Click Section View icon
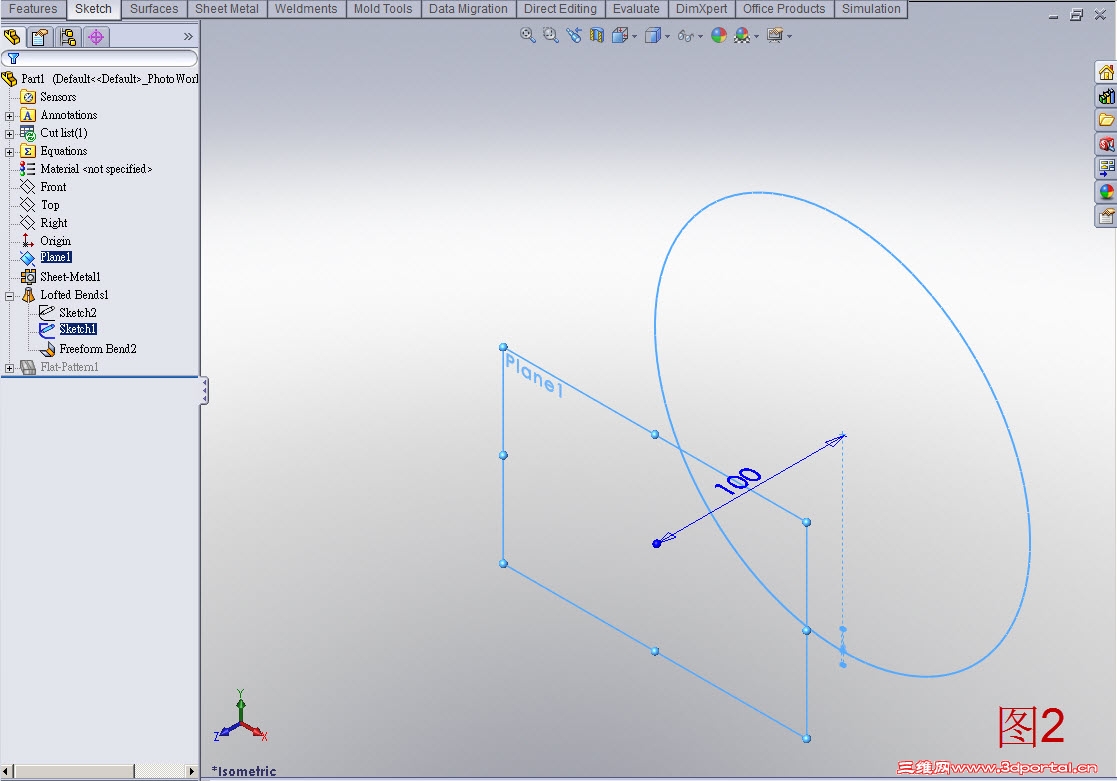This screenshot has height=781, width=1117. point(597,35)
